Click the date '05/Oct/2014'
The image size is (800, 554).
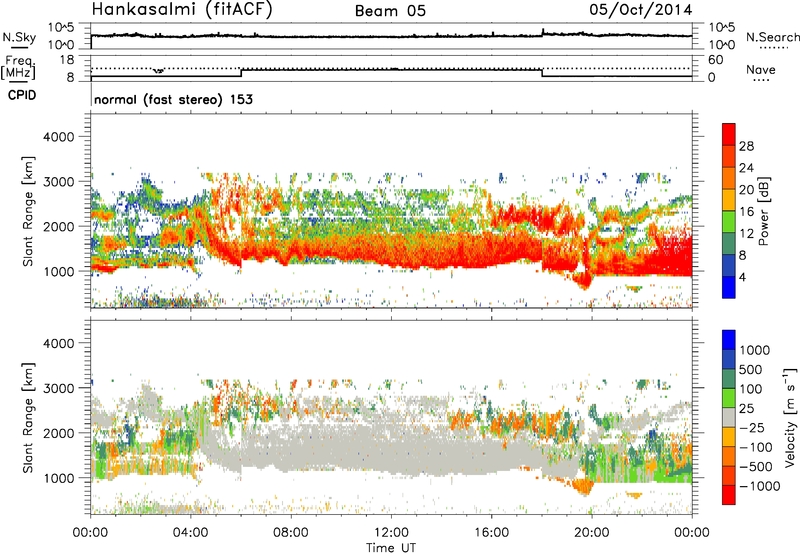click(641, 10)
